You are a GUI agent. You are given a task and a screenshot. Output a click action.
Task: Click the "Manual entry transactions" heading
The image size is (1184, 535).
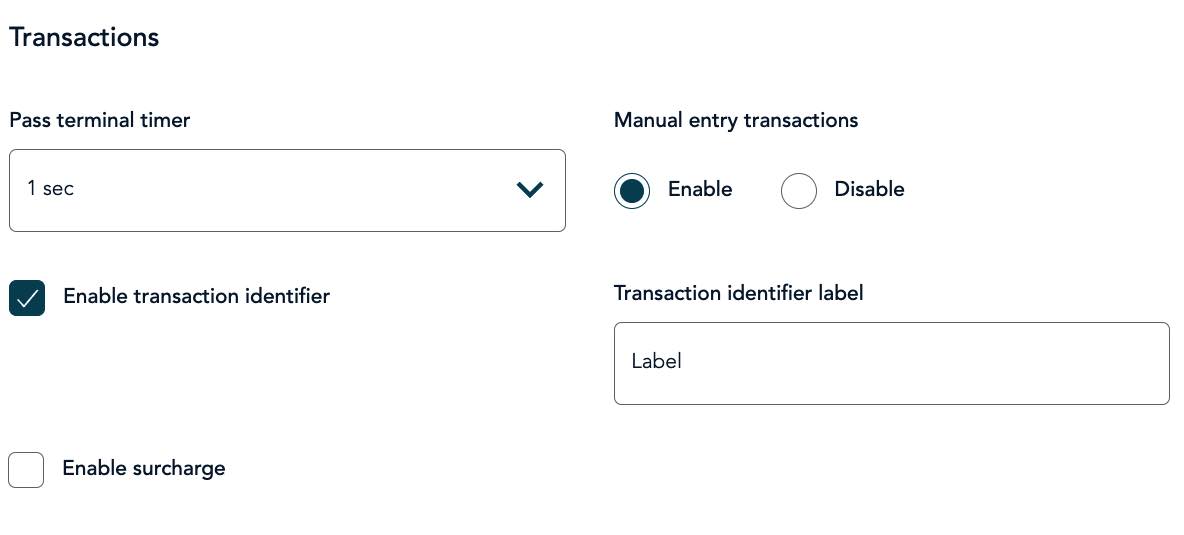click(736, 120)
